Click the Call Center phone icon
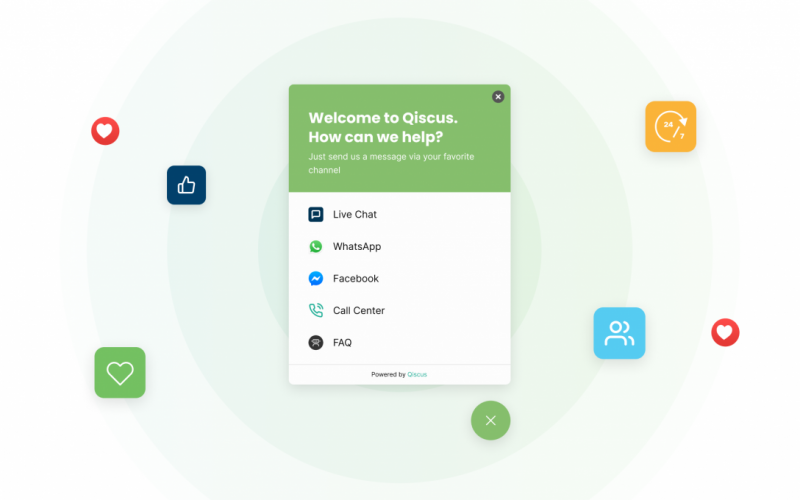Screen dimensions: 800x500 [x=316, y=311]
